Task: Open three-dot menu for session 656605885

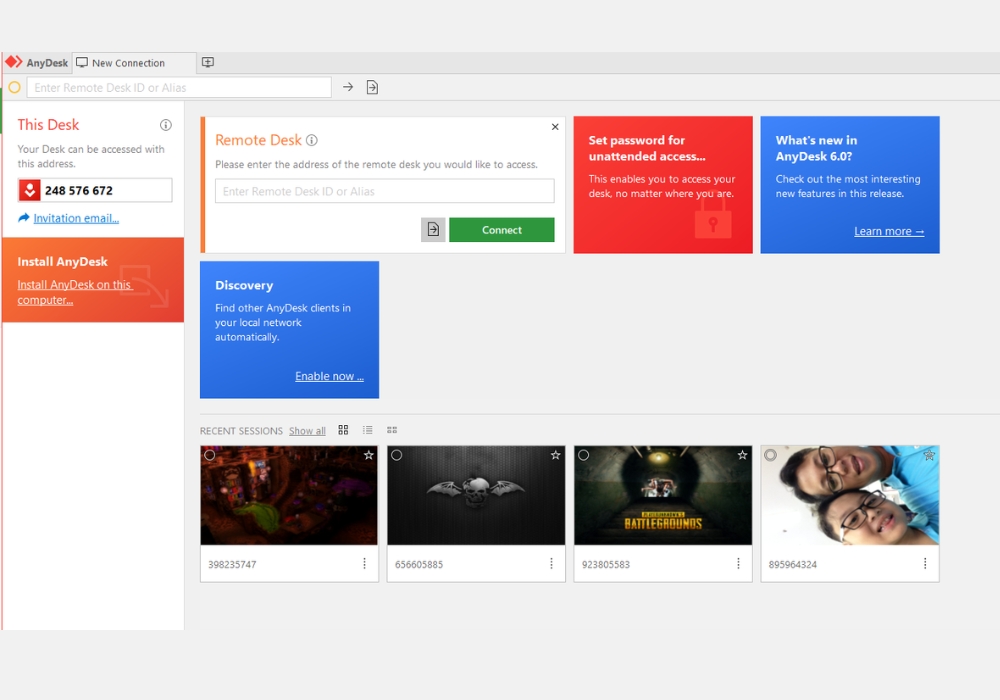Action: pos(551,564)
